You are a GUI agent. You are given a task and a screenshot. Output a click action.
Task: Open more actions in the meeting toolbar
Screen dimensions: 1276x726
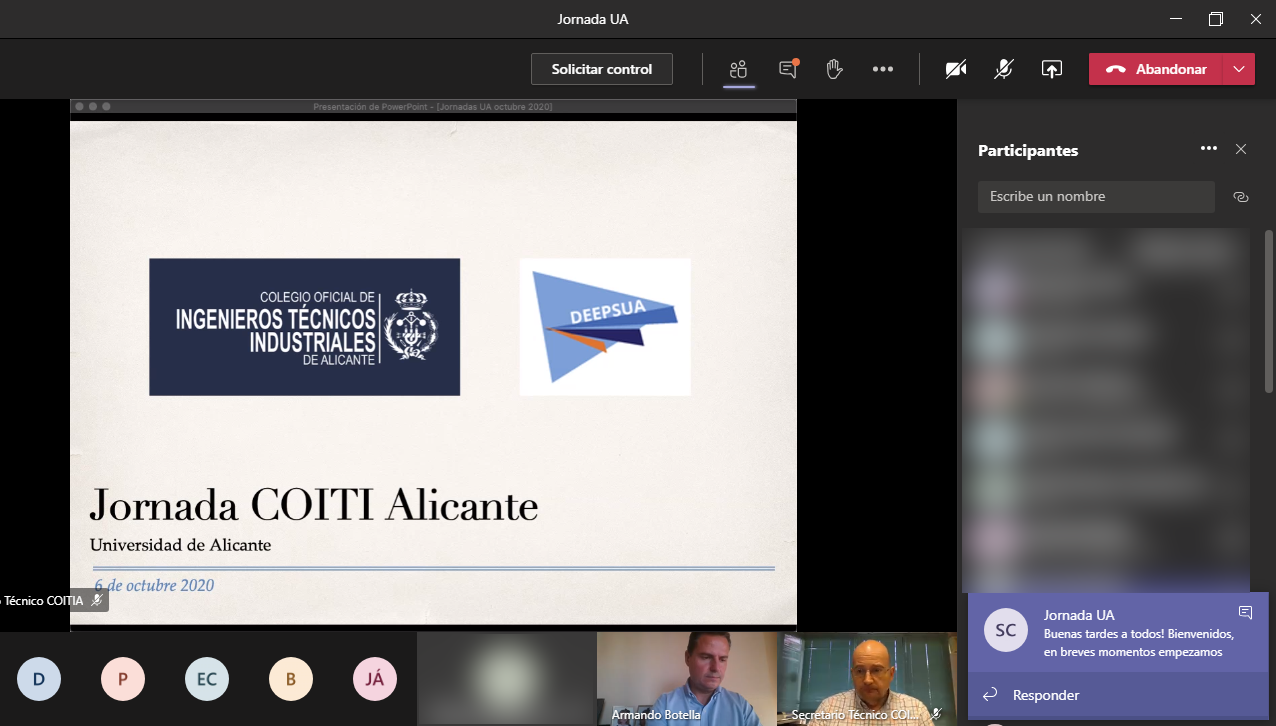tap(882, 69)
